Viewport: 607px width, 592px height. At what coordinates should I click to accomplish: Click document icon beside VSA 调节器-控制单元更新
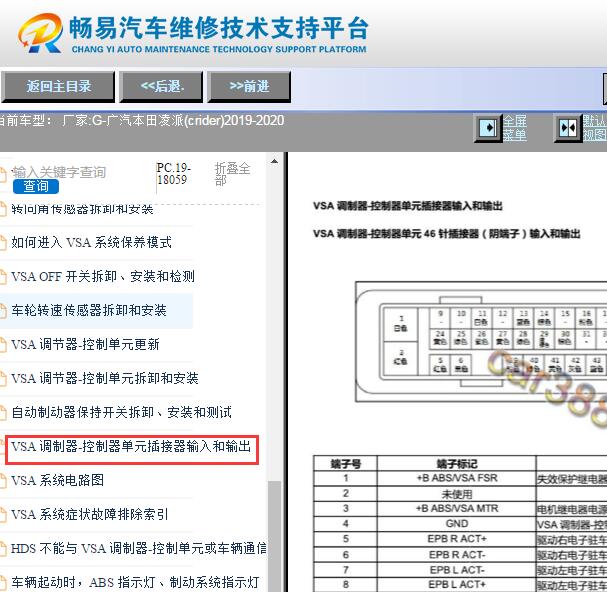pyautogui.click(x=3, y=345)
